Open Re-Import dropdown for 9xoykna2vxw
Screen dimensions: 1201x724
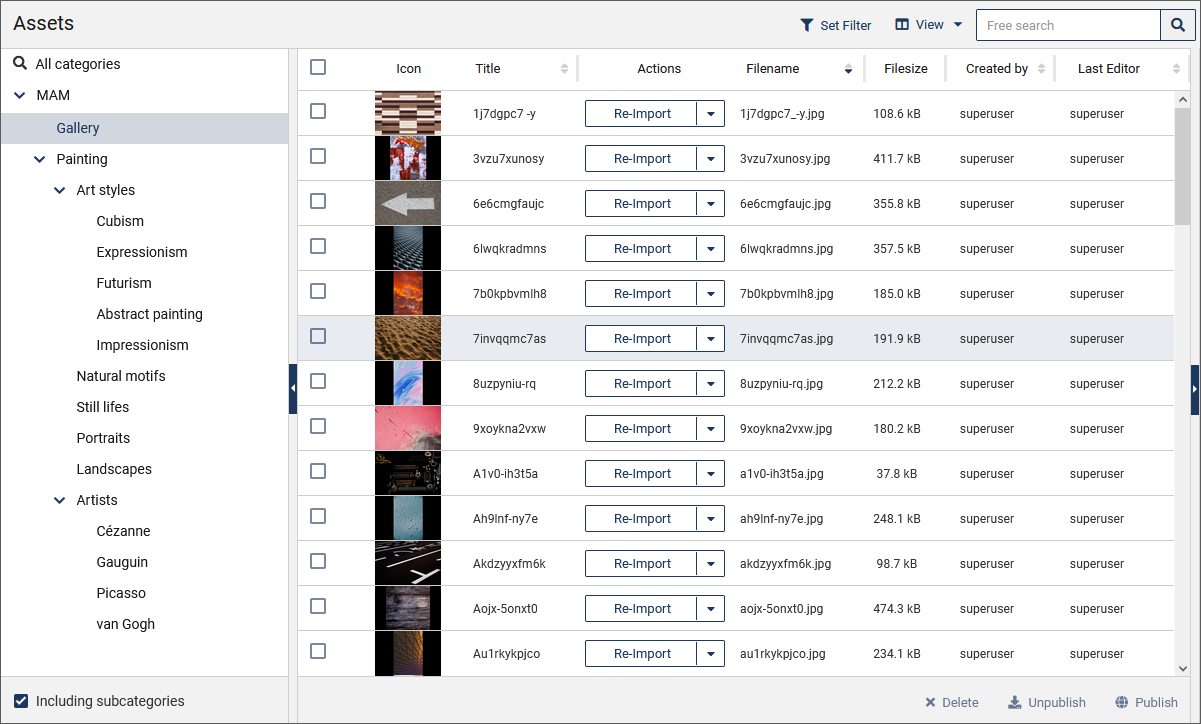pos(711,429)
